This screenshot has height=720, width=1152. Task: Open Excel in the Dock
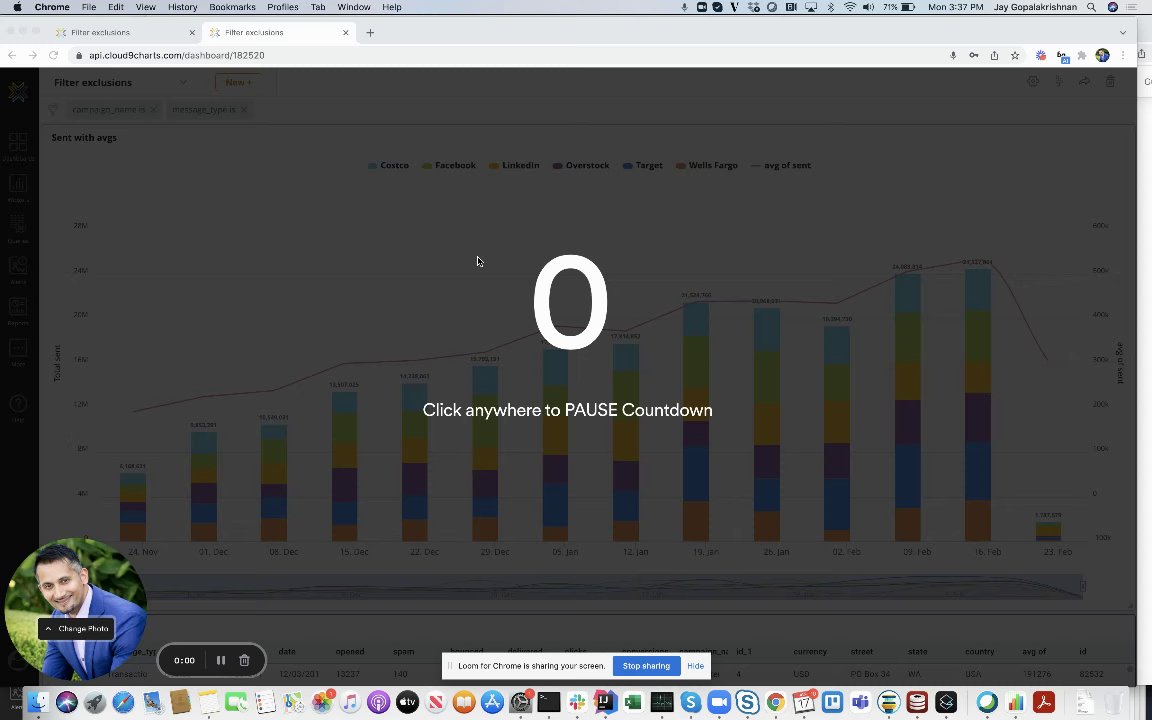(x=633, y=702)
